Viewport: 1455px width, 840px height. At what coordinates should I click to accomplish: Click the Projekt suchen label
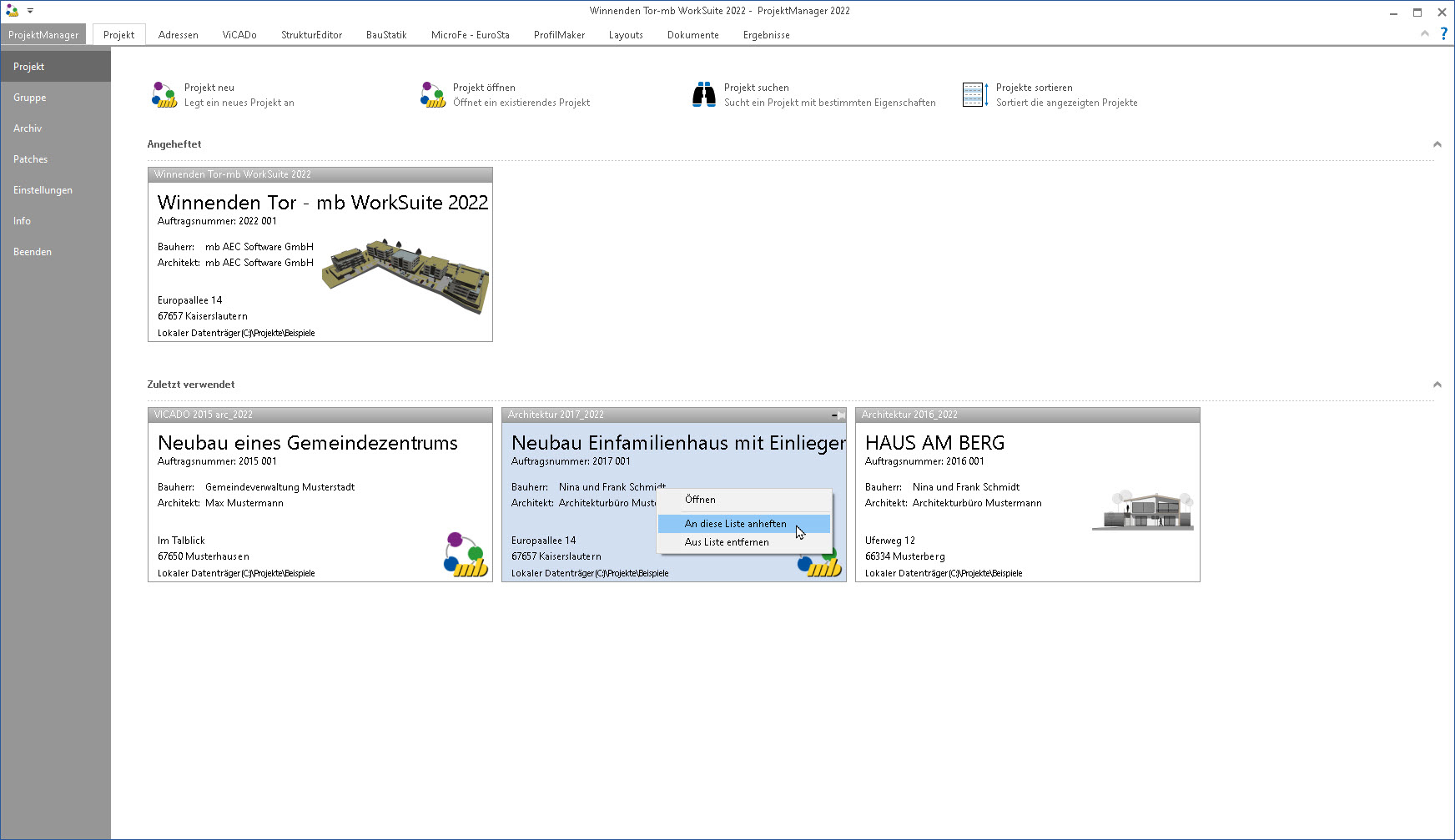pyautogui.click(x=757, y=88)
